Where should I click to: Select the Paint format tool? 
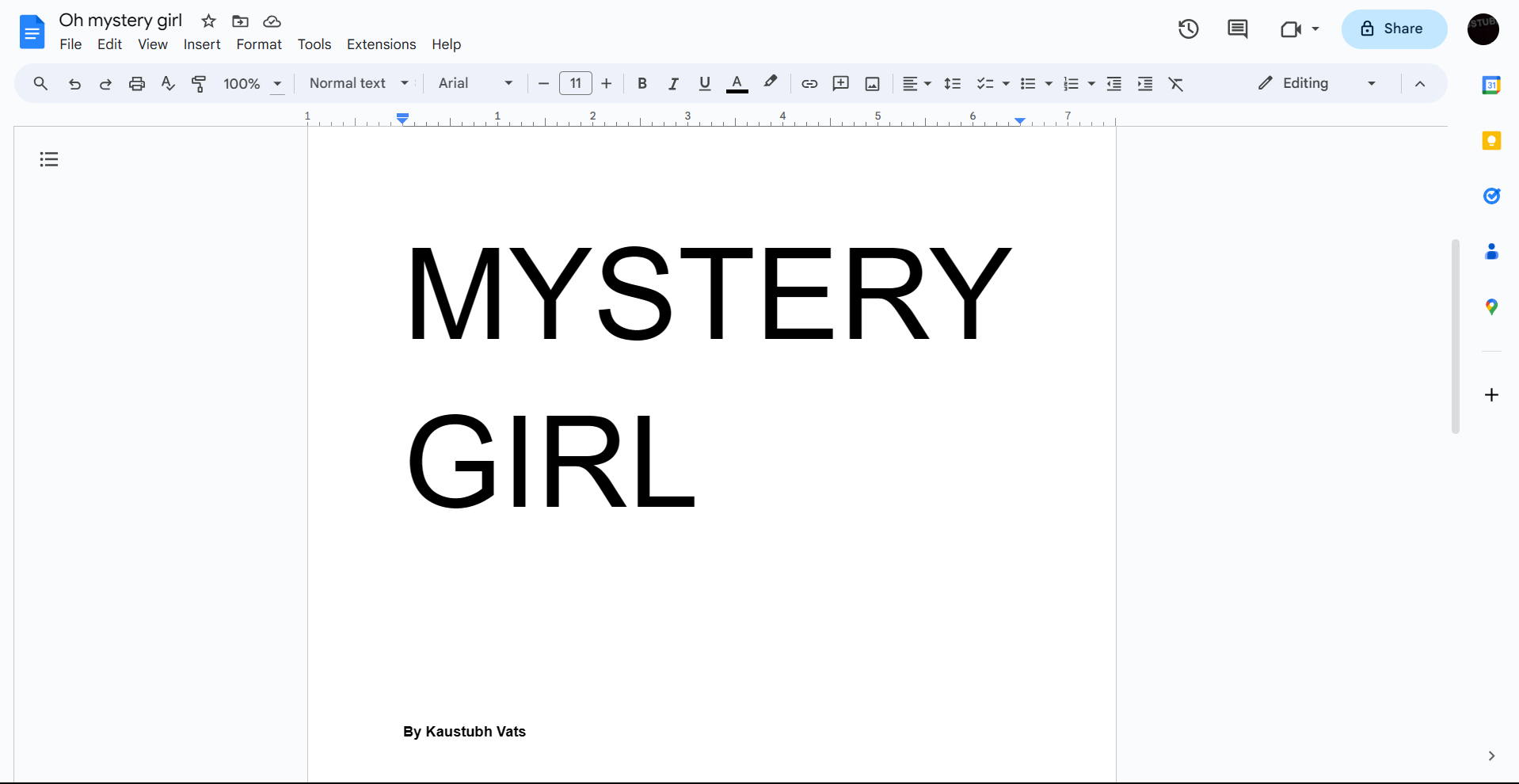coord(199,84)
